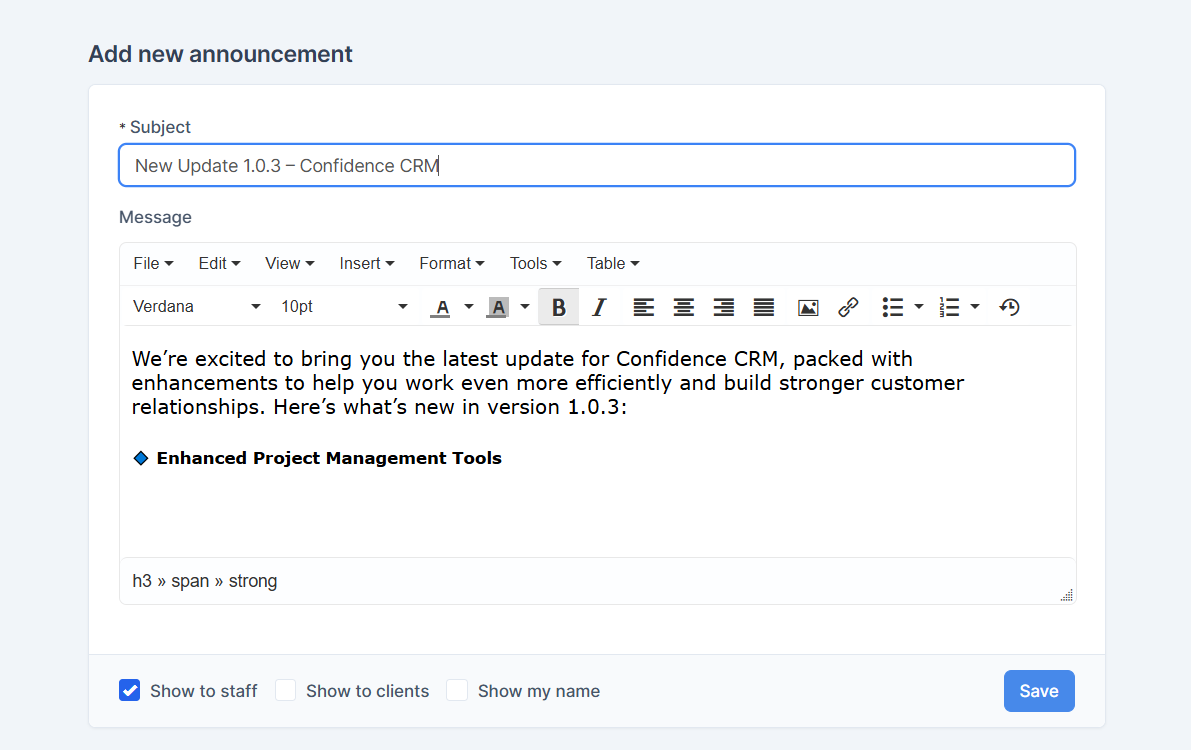Uncheck the Show to staff checkbox
Viewport: 1191px width, 750px height.
click(130, 690)
